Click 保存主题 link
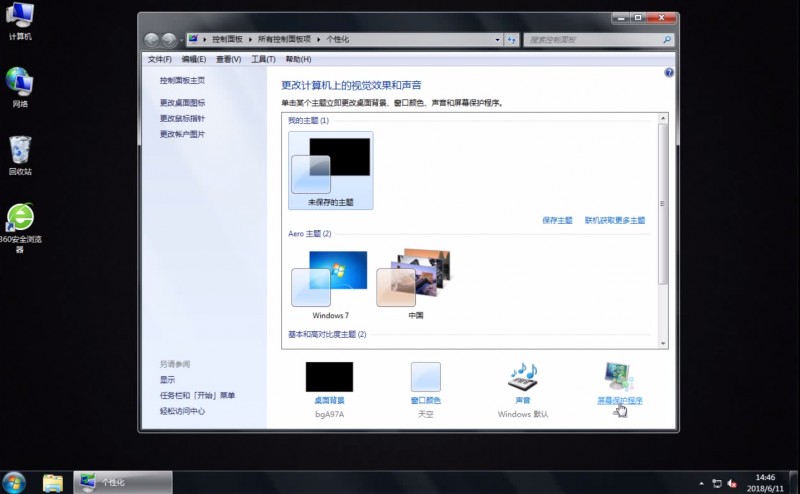The image size is (800, 494). click(557, 220)
